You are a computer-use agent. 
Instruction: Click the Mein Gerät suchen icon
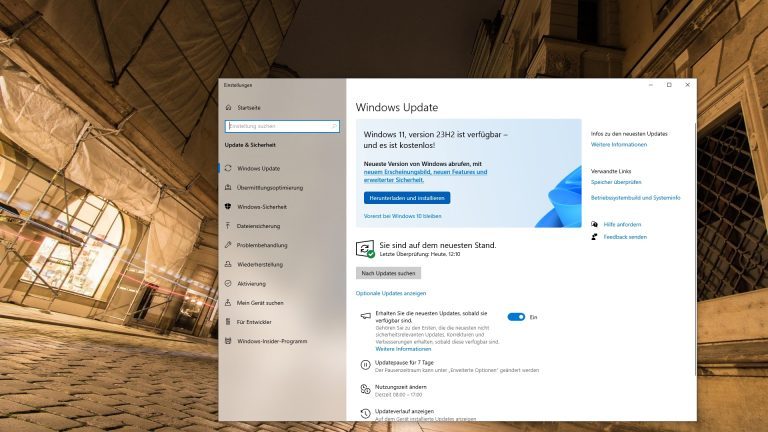228,302
